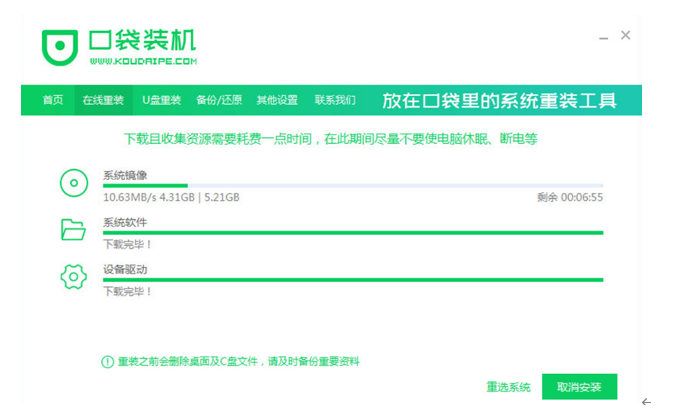Open the U盘重装 tab

click(161, 101)
